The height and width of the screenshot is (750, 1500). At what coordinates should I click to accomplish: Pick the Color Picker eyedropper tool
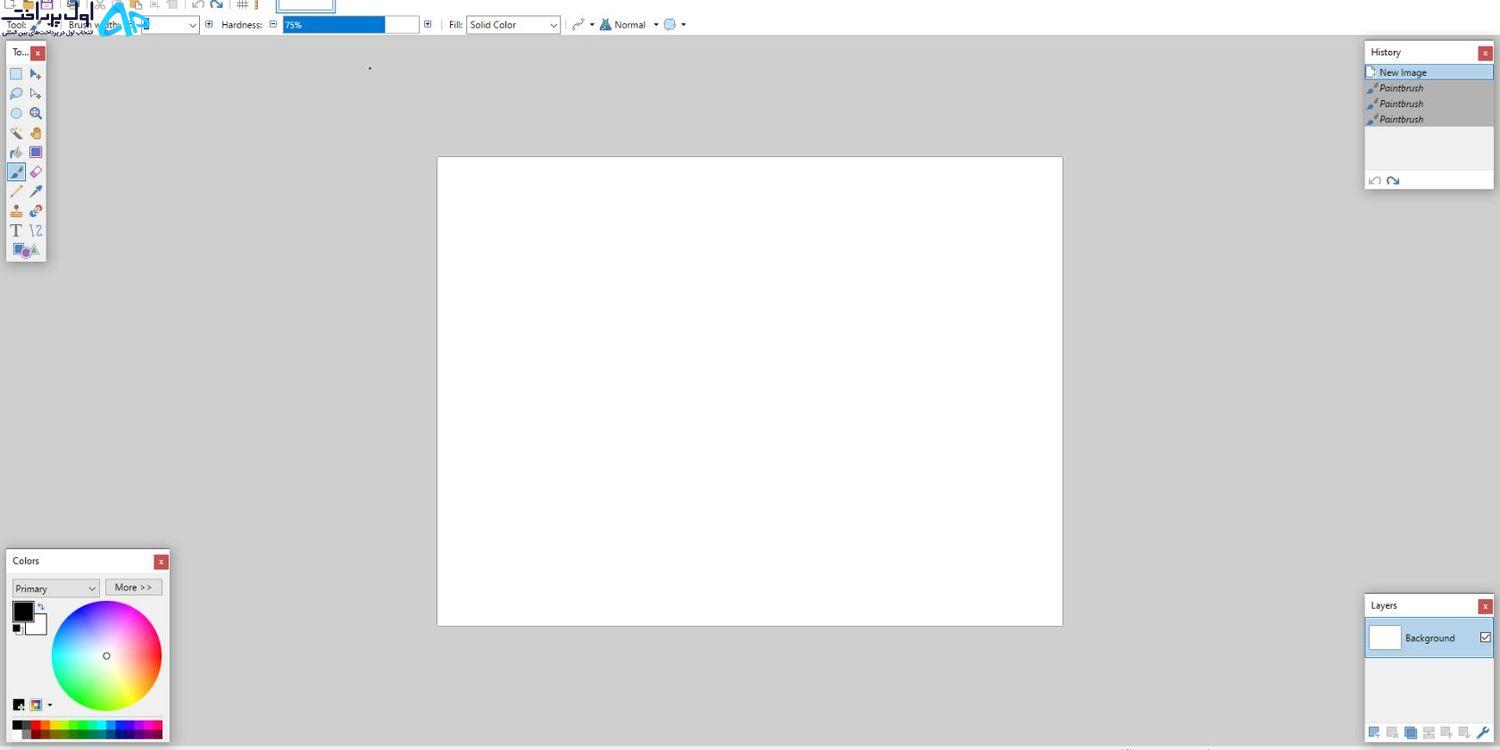coord(36,191)
